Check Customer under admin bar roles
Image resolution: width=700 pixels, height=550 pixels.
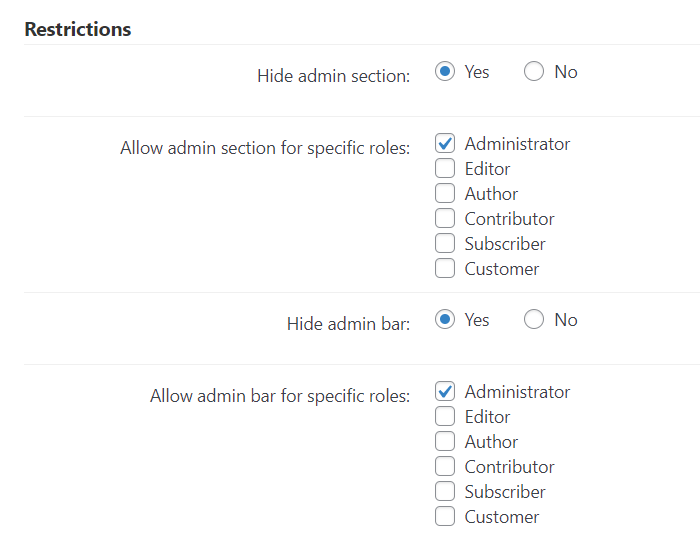click(x=446, y=517)
